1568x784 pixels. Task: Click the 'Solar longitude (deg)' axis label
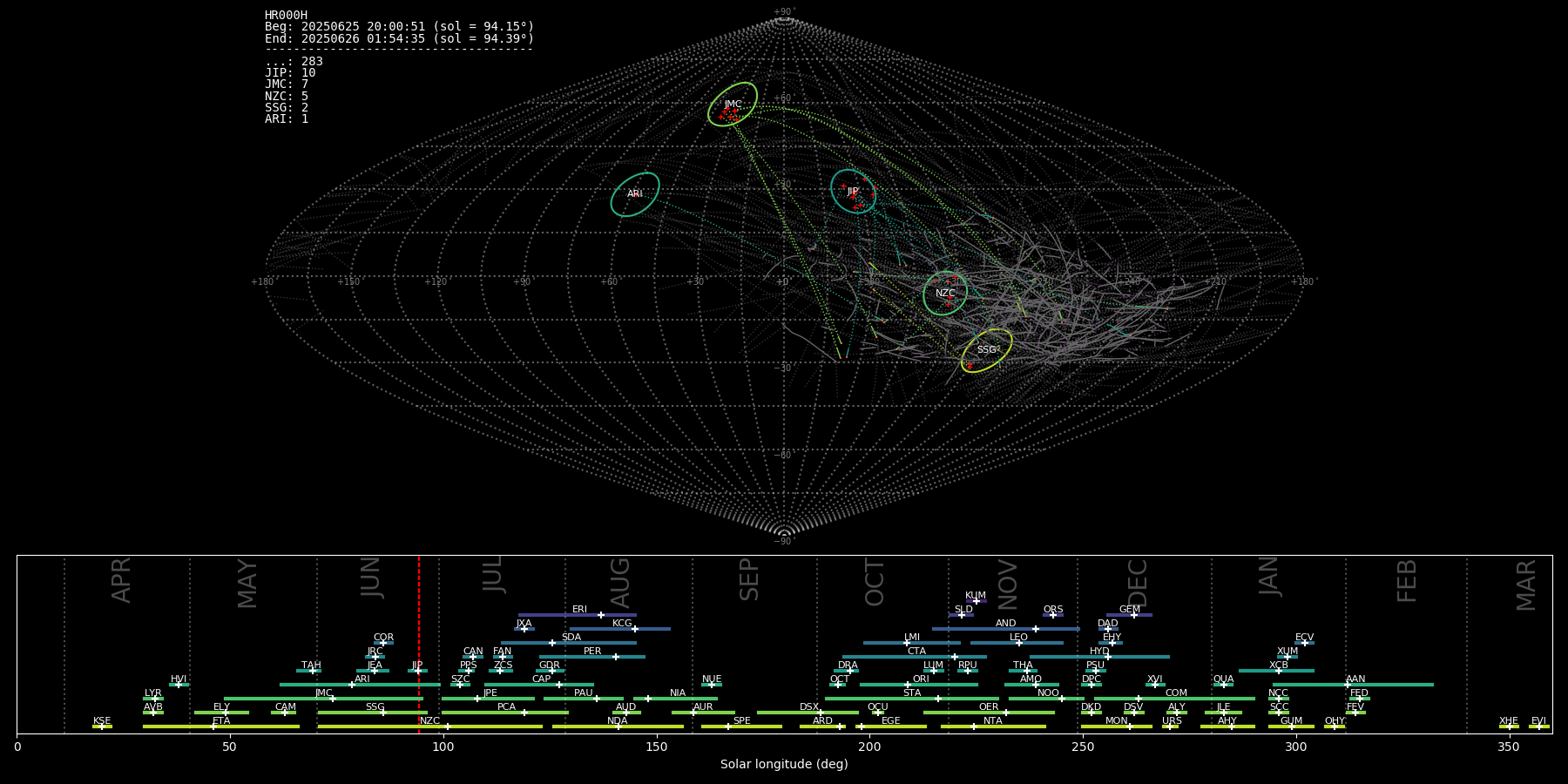[784, 764]
